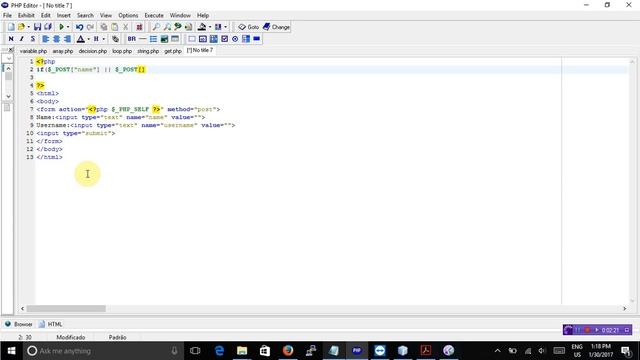
Task: Click the Find Next icon
Action: [167, 27]
